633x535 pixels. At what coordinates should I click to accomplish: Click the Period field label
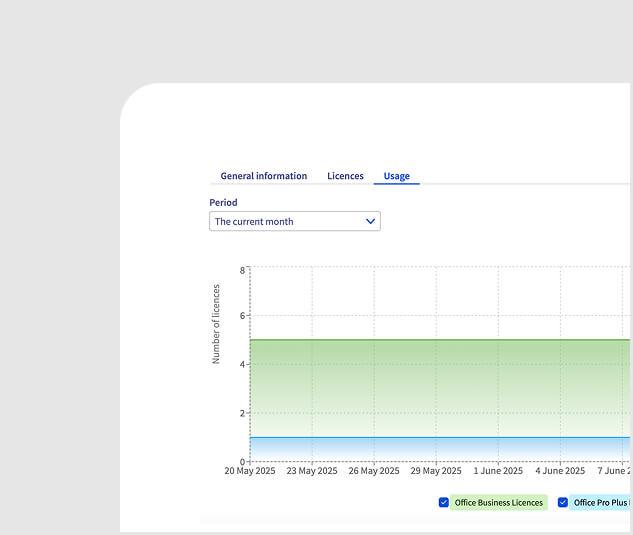223,202
